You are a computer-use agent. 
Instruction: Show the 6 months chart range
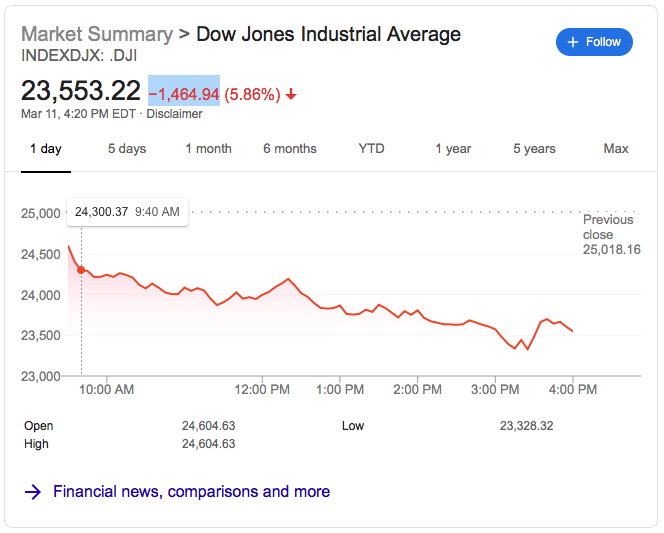290,149
